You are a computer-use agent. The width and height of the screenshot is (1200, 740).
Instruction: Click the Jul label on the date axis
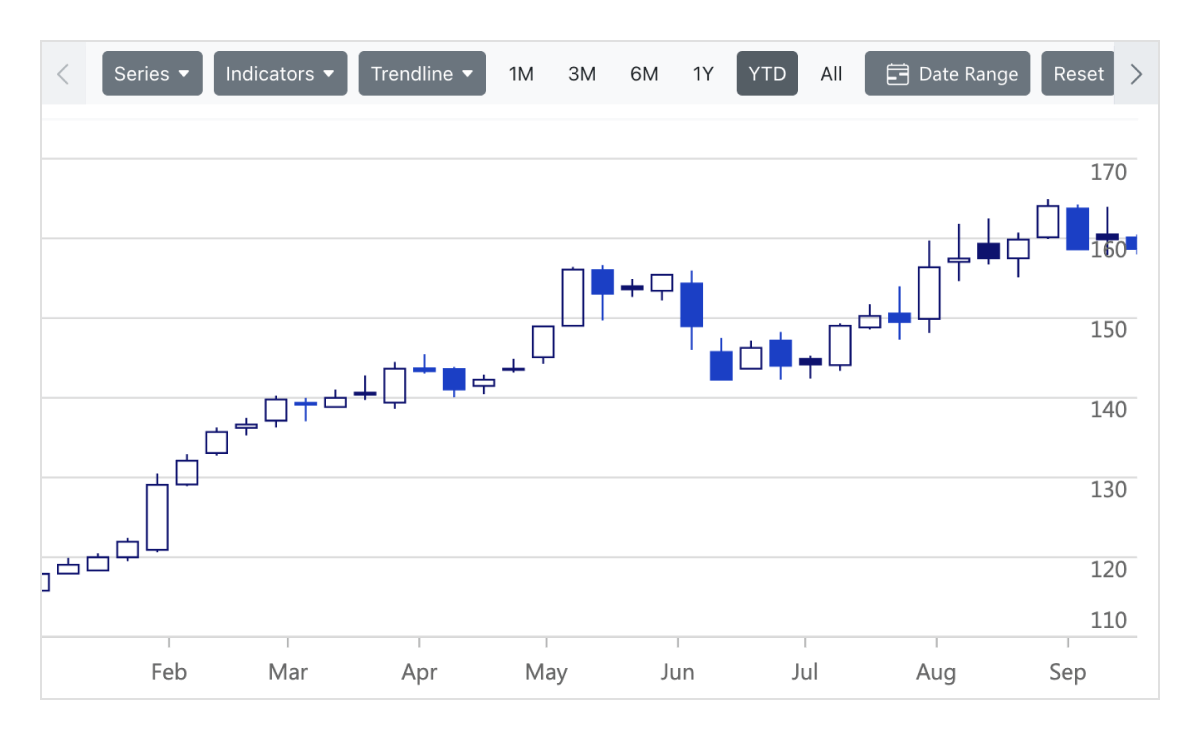click(x=805, y=672)
